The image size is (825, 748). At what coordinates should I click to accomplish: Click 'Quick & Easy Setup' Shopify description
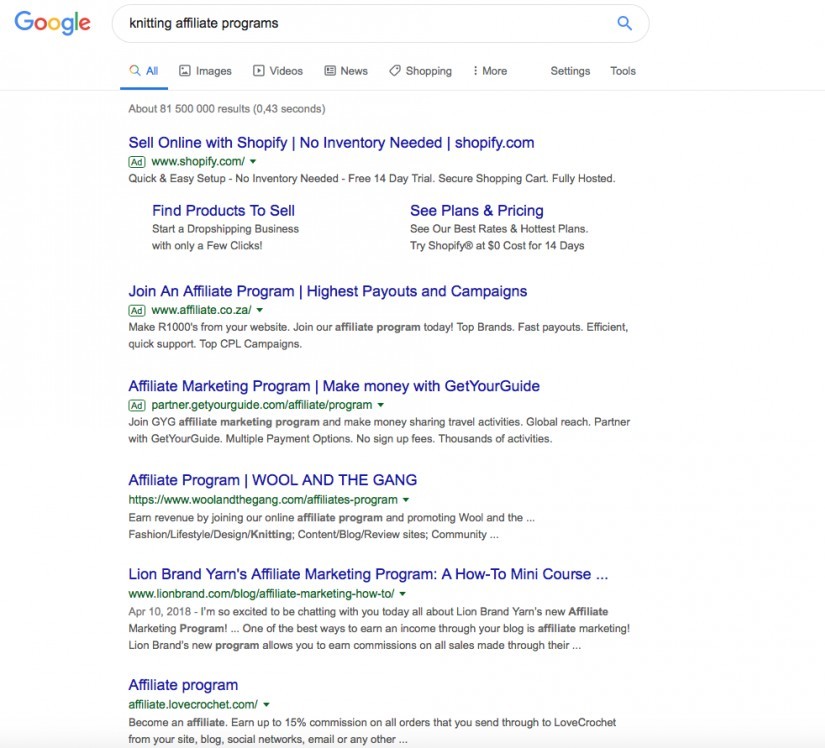point(371,179)
